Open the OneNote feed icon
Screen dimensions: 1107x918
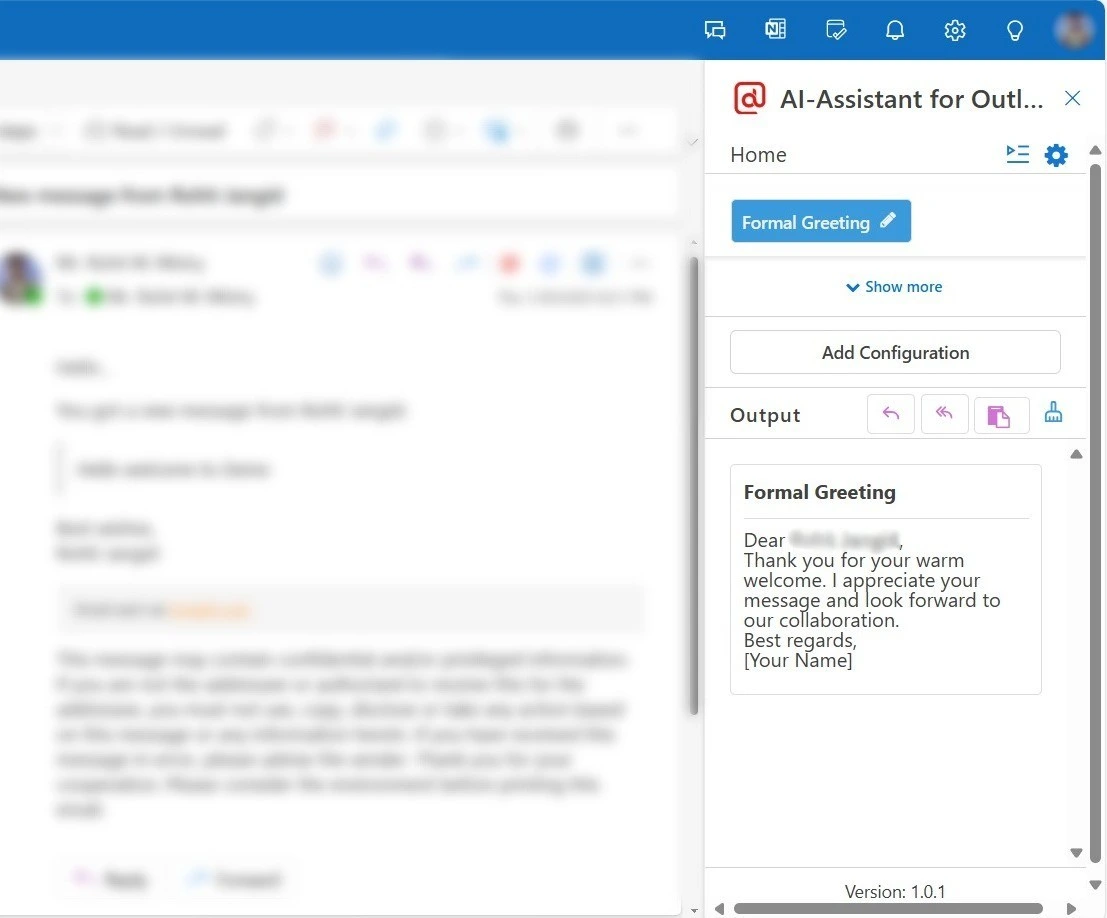[x=775, y=30]
